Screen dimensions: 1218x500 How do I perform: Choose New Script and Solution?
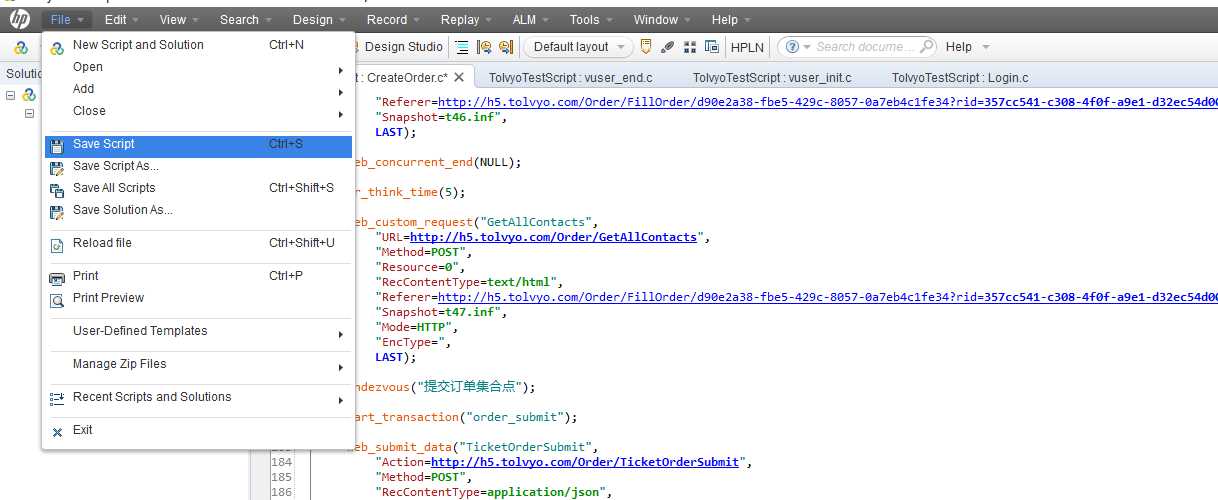(x=198, y=45)
